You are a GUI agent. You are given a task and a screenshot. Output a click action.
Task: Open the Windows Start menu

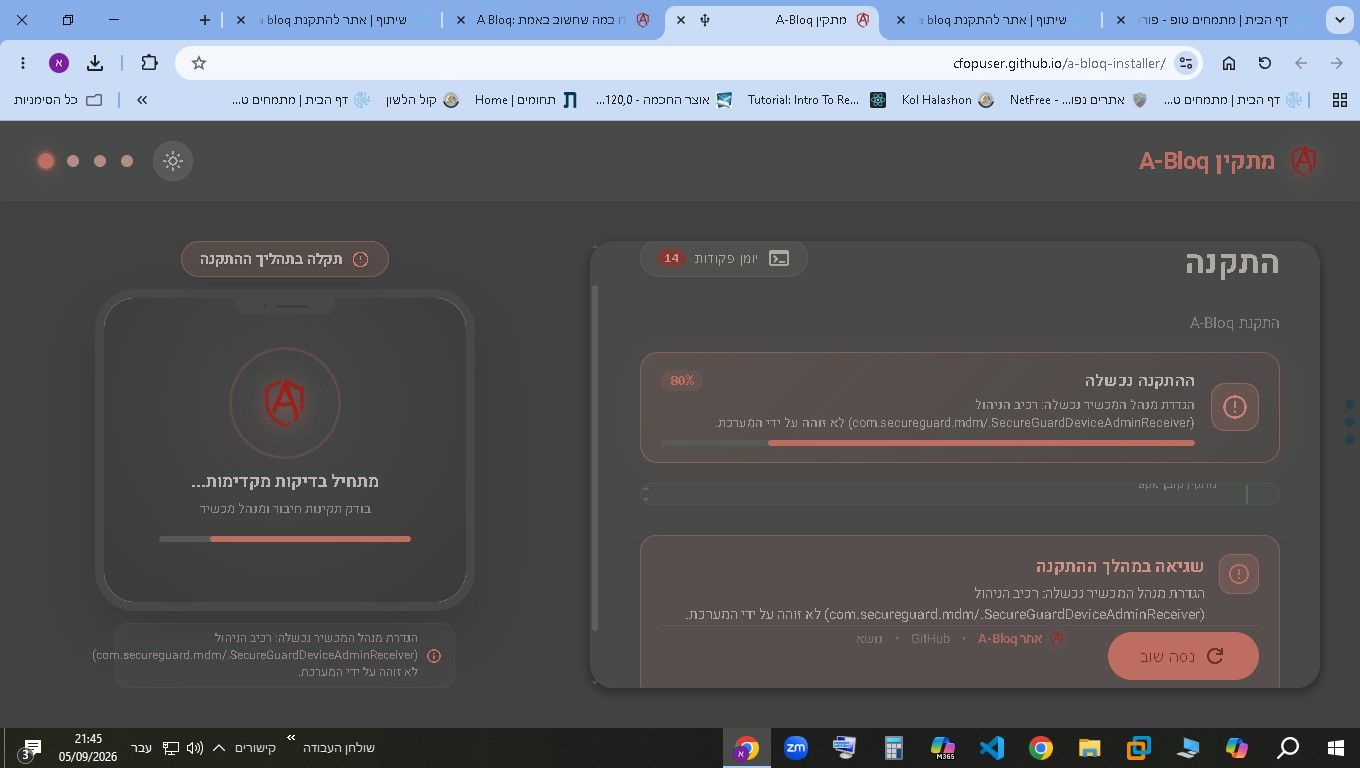(x=1335, y=748)
